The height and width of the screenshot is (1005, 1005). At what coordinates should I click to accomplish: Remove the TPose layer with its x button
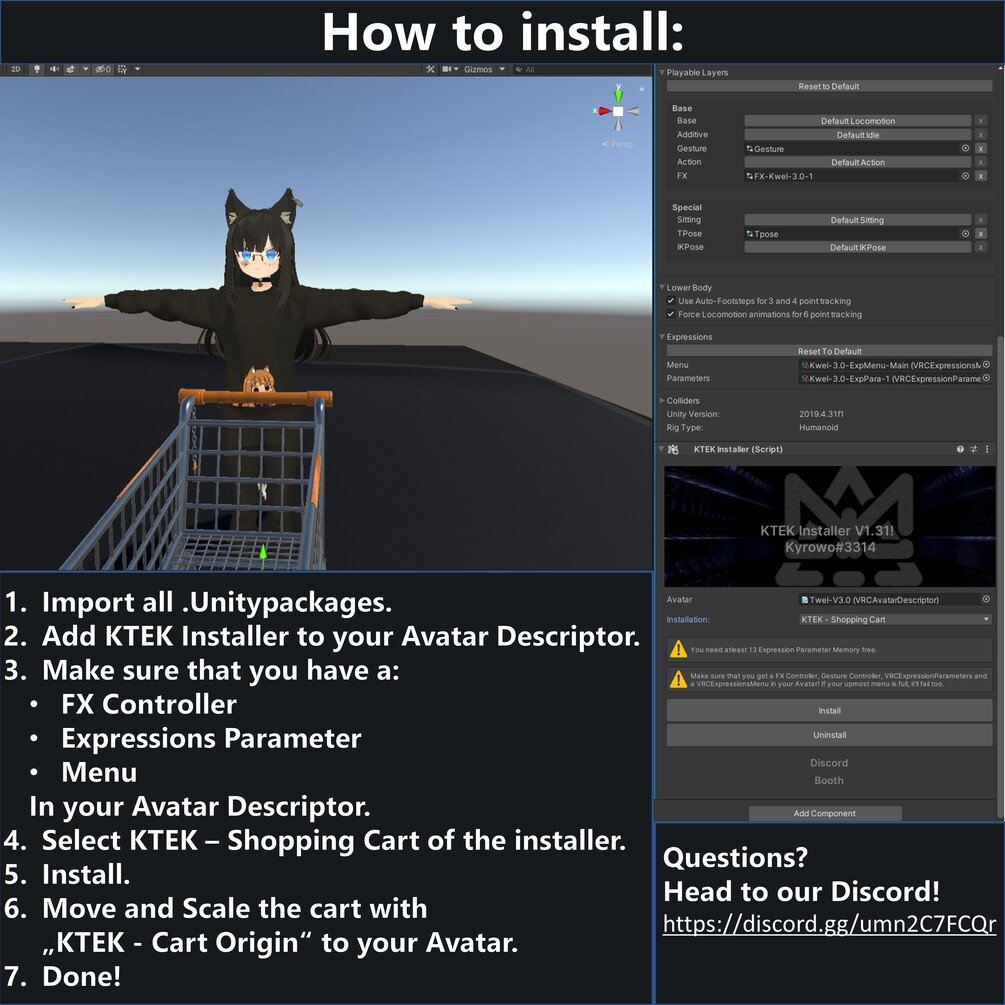click(x=981, y=234)
